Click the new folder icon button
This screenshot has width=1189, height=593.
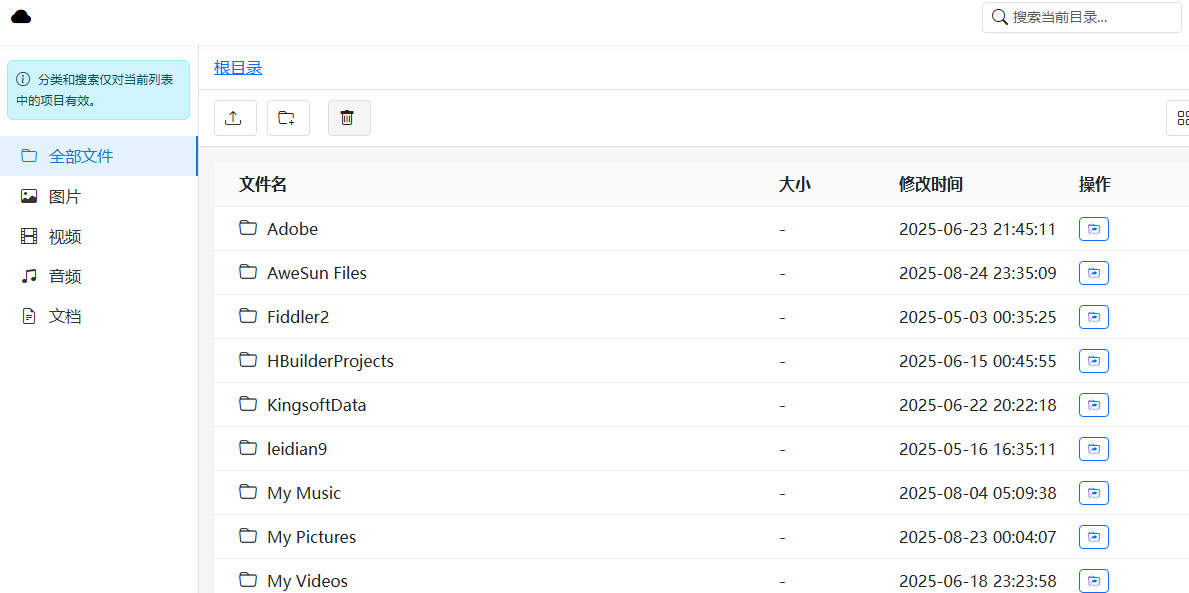(287, 118)
